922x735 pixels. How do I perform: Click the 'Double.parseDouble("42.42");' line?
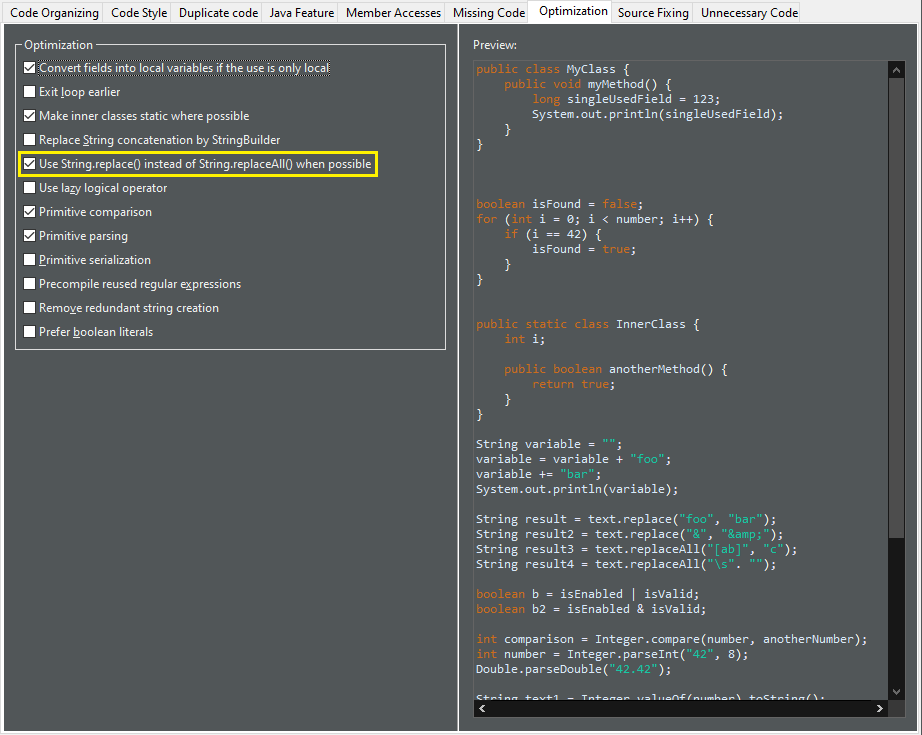(573, 669)
